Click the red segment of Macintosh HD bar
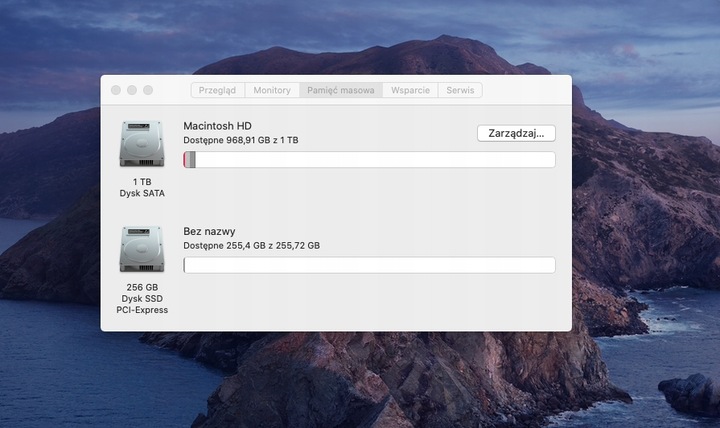This screenshot has height=428, width=720. coord(185,160)
